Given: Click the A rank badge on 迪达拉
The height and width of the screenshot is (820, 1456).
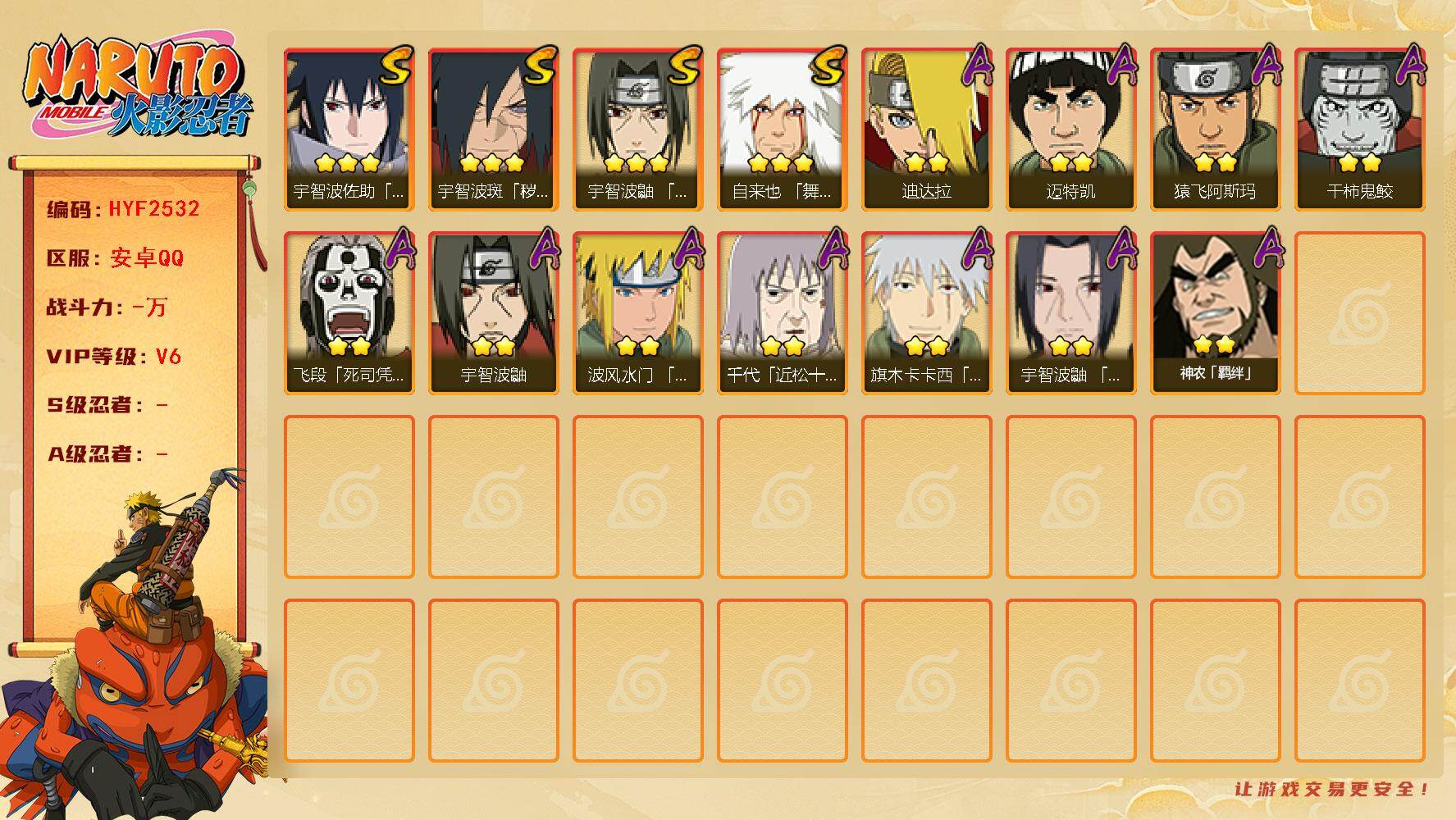Looking at the screenshot, I should tap(976, 66).
